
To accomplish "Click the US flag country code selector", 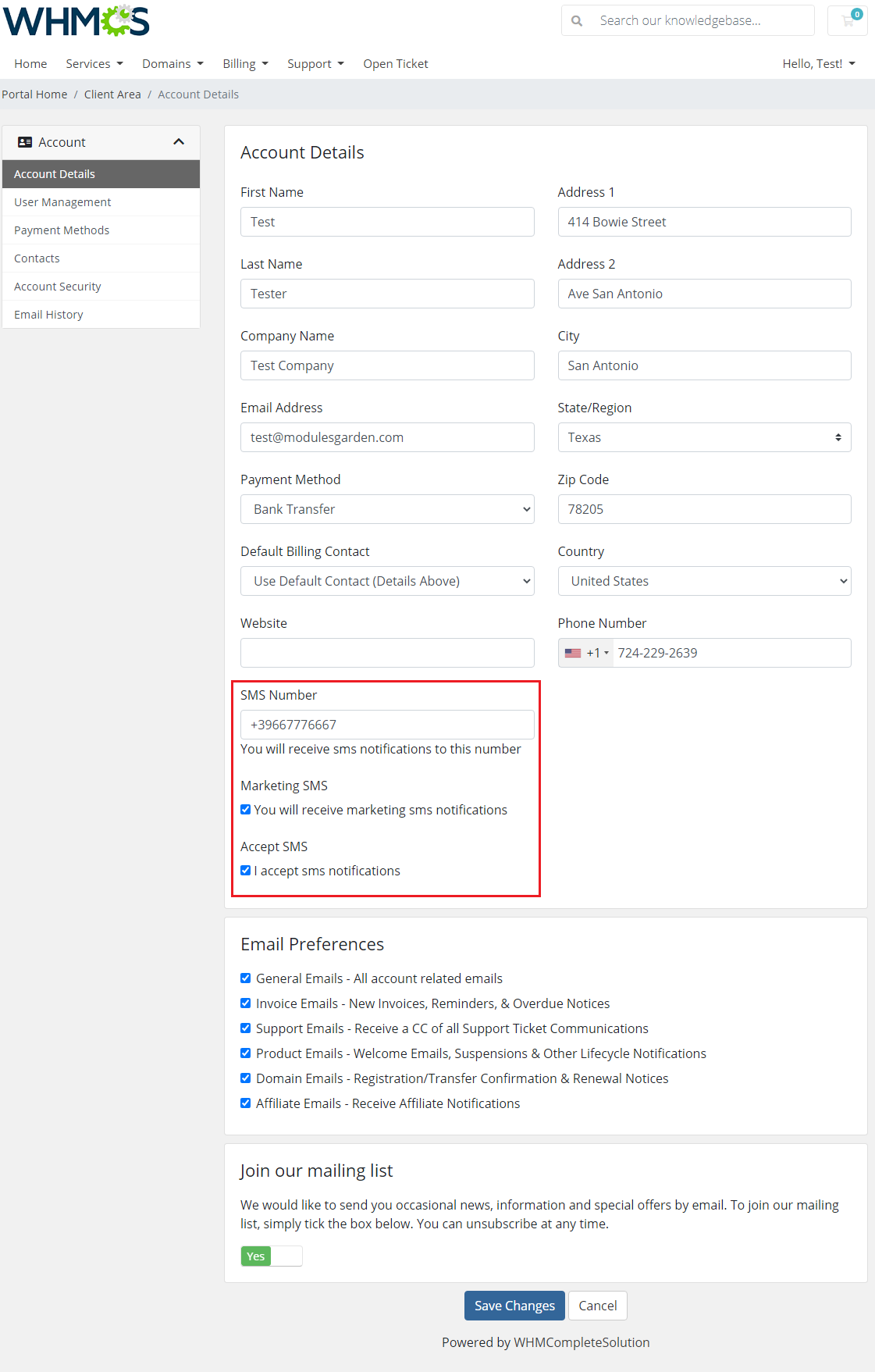I will coord(585,653).
